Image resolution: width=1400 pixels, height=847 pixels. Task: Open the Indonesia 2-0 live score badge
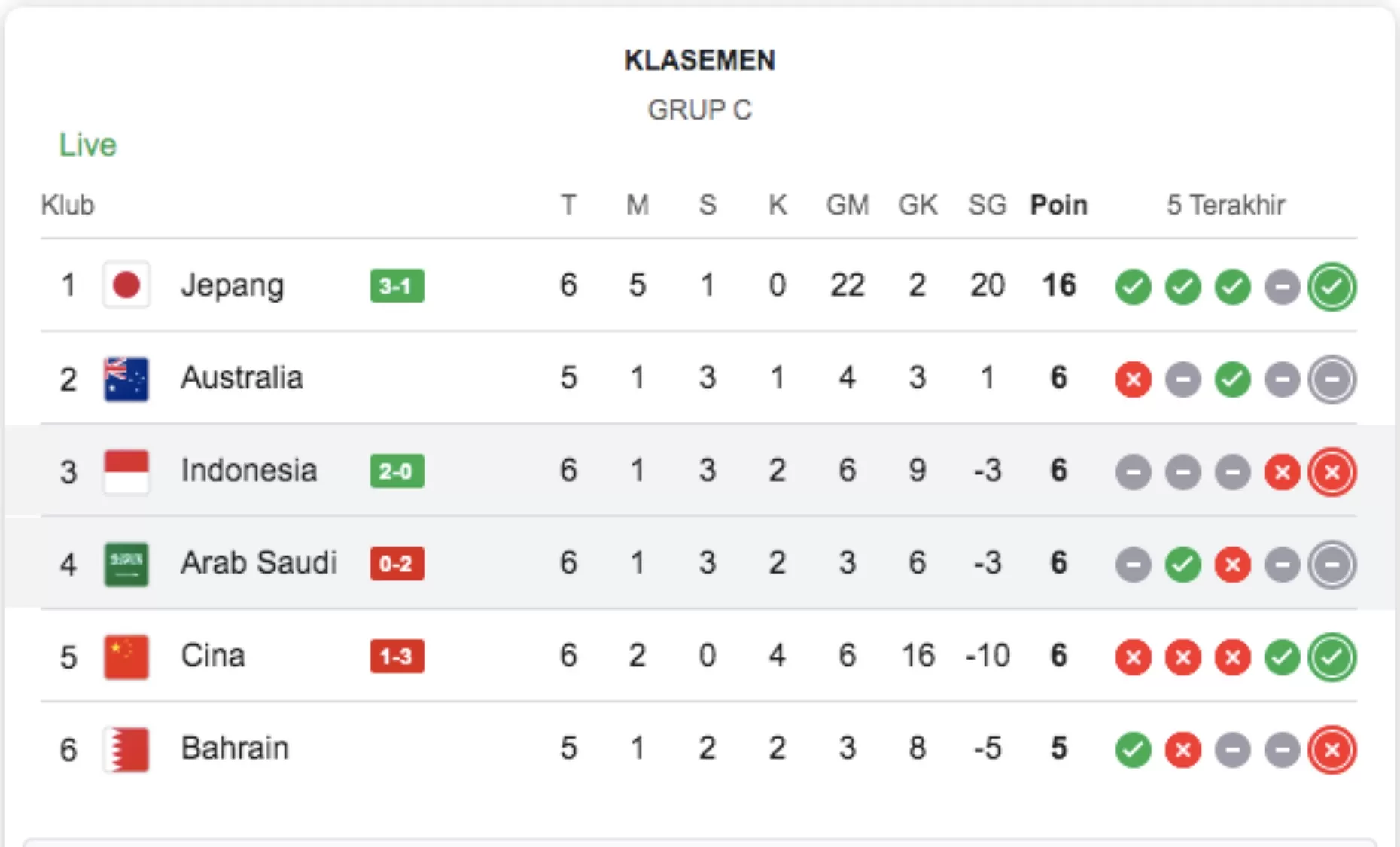tap(397, 471)
